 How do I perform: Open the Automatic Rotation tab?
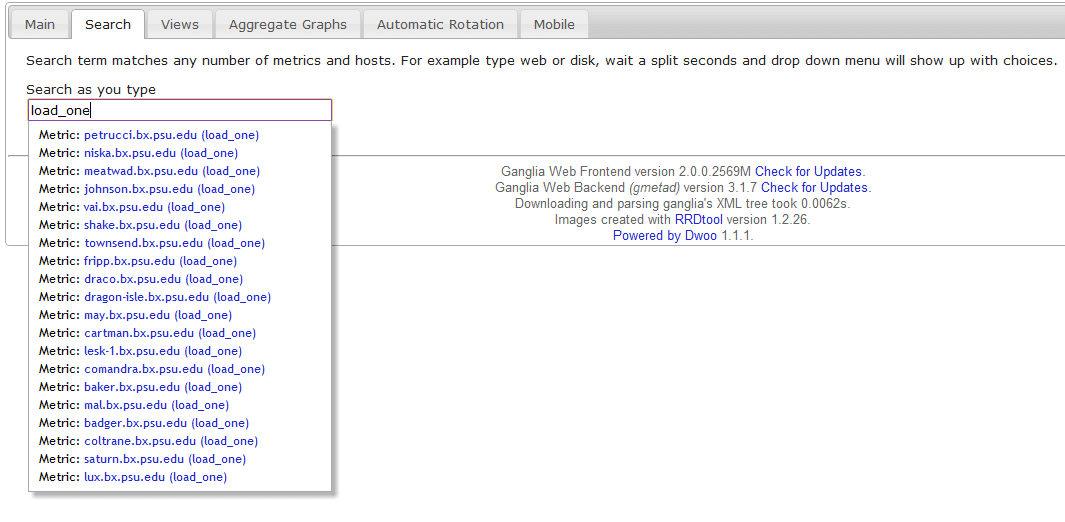441,25
